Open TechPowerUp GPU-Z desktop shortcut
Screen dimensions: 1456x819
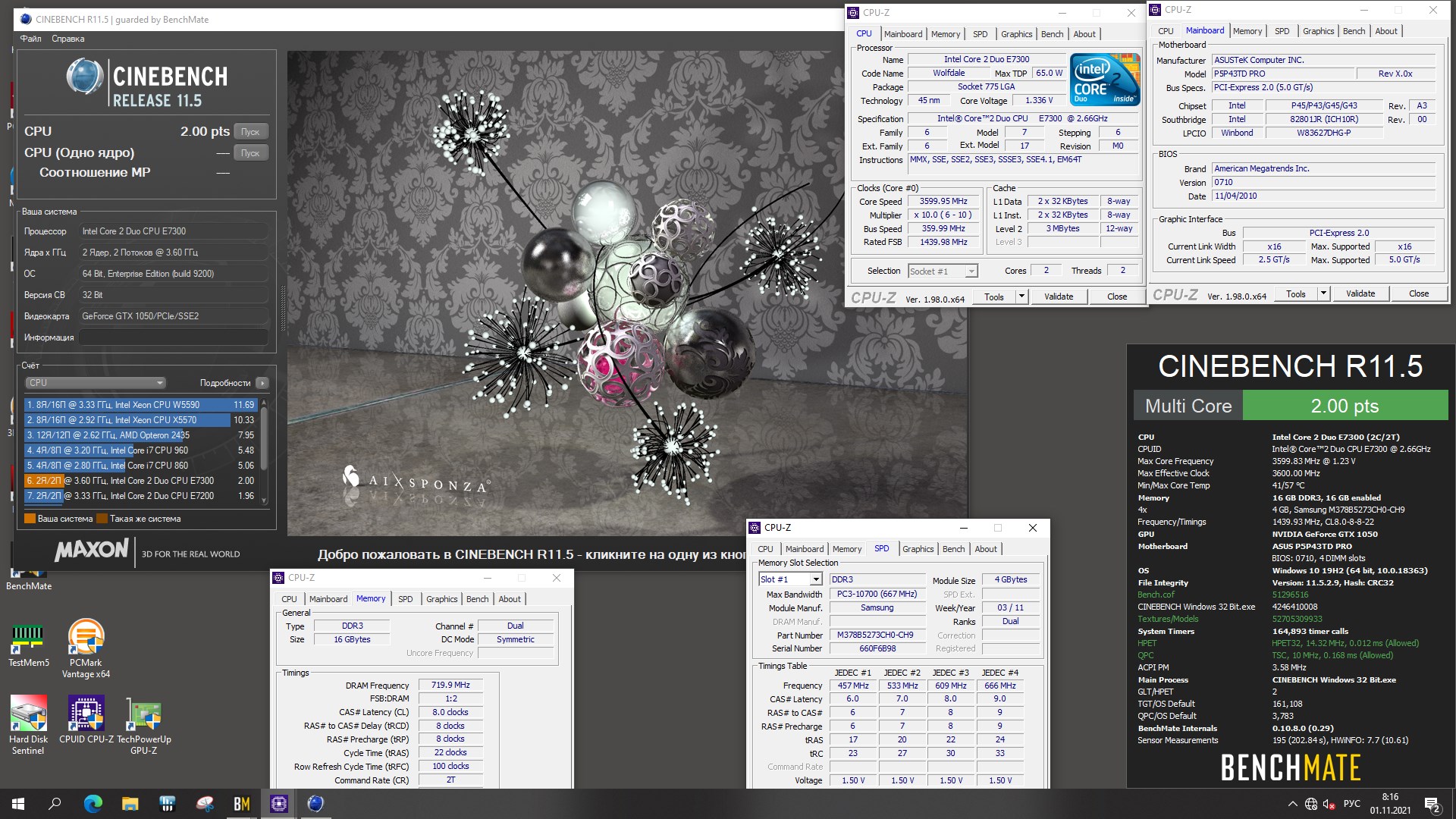143,724
